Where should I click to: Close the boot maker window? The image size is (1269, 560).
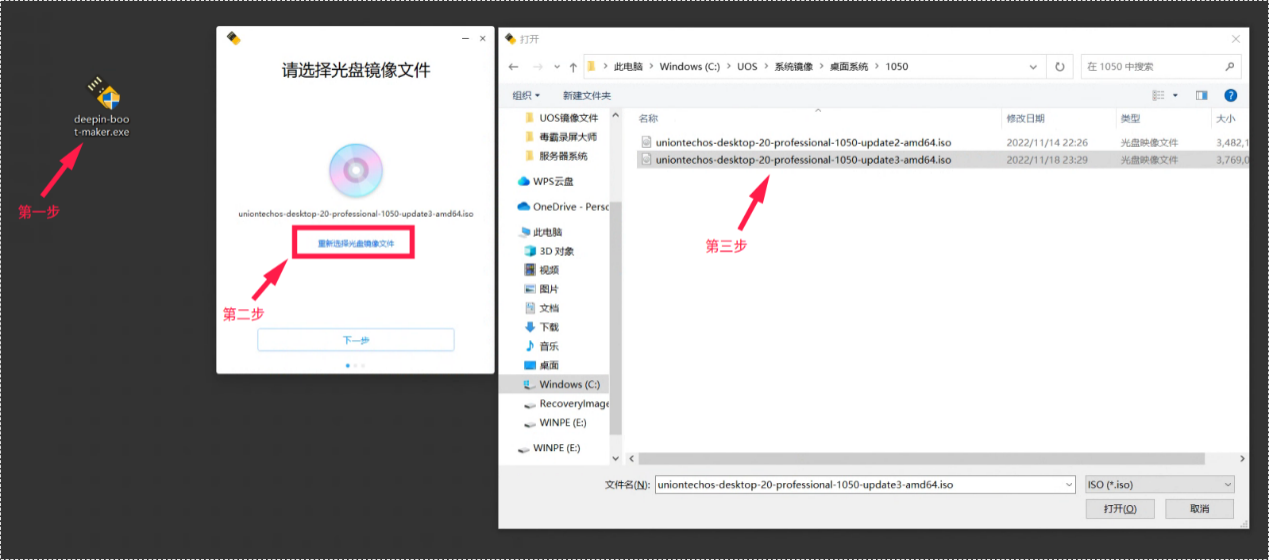tap(484, 38)
